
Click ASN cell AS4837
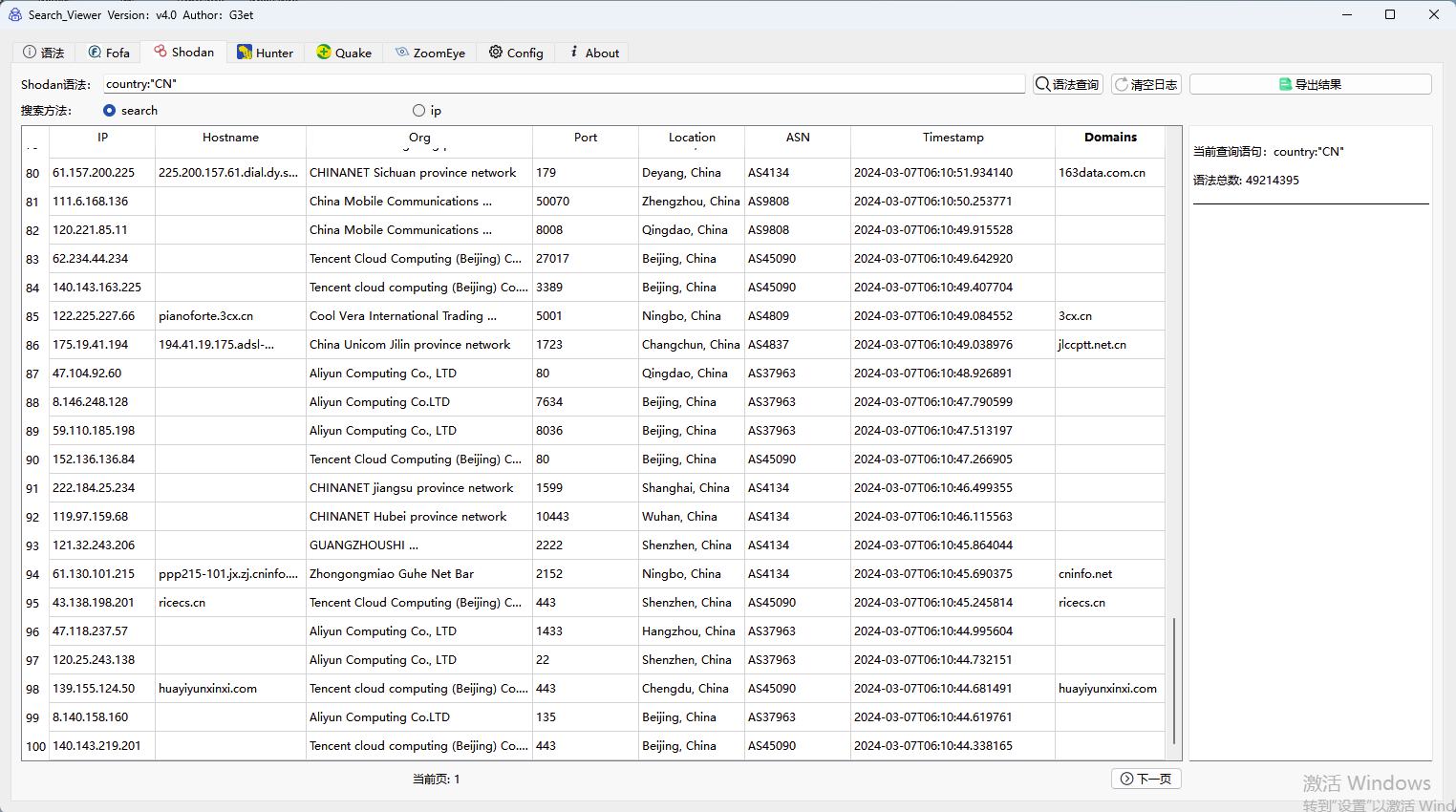click(x=798, y=345)
